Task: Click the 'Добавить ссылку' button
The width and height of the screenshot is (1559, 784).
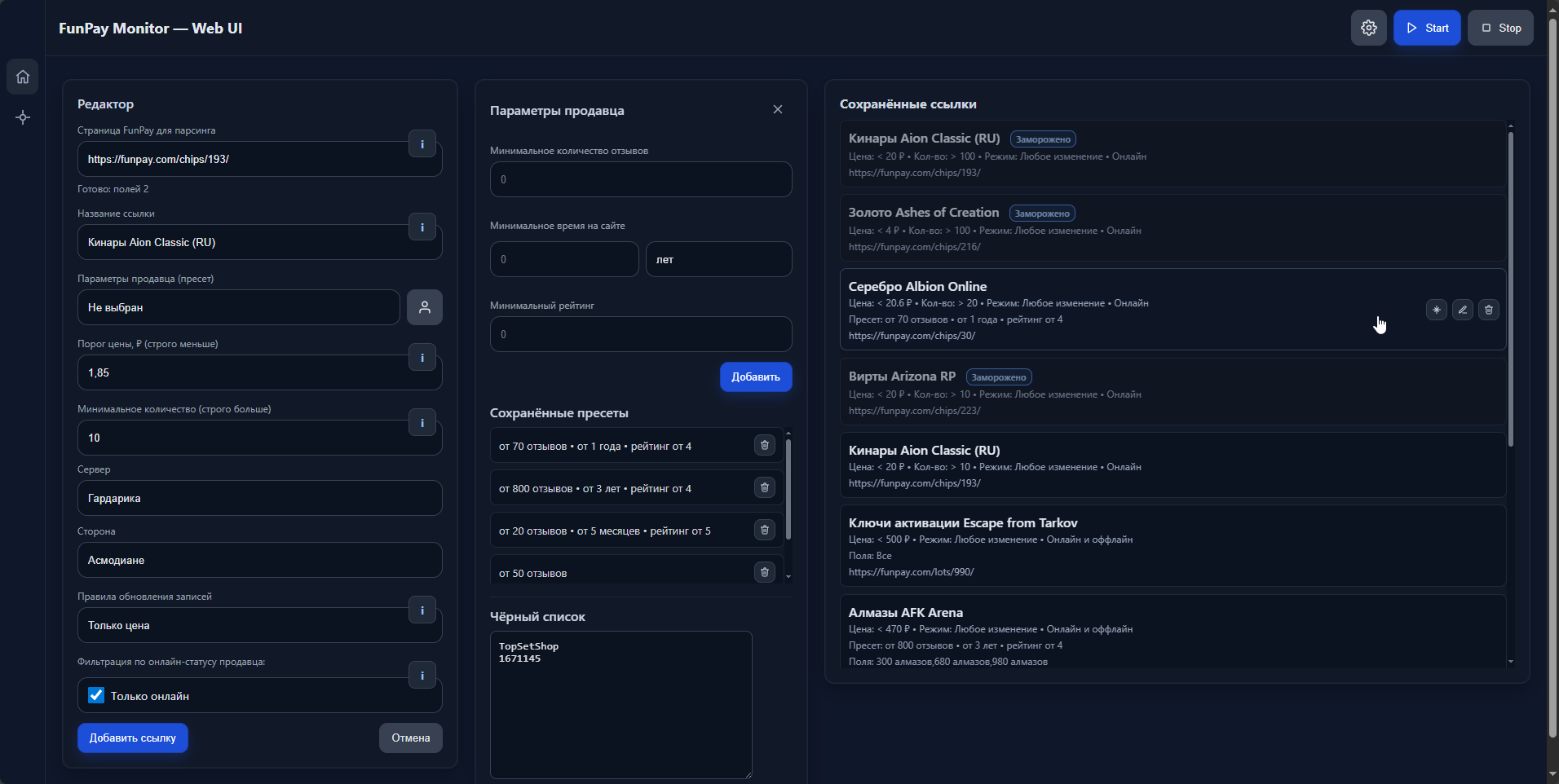Action: point(132,738)
